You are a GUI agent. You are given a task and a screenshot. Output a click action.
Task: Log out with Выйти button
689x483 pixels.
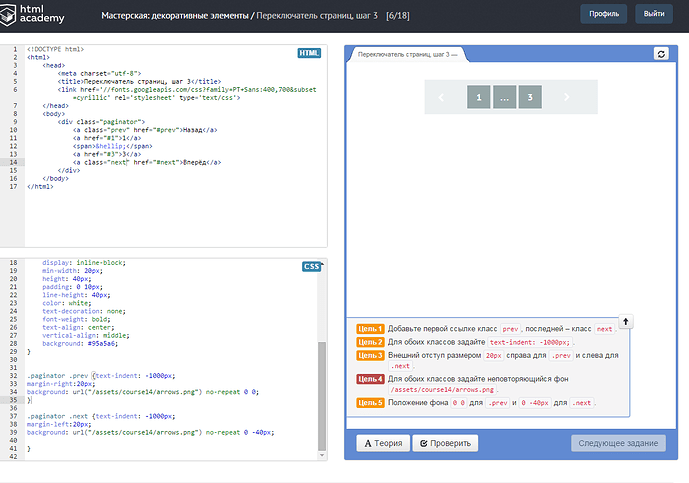pyautogui.click(x=654, y=14)
